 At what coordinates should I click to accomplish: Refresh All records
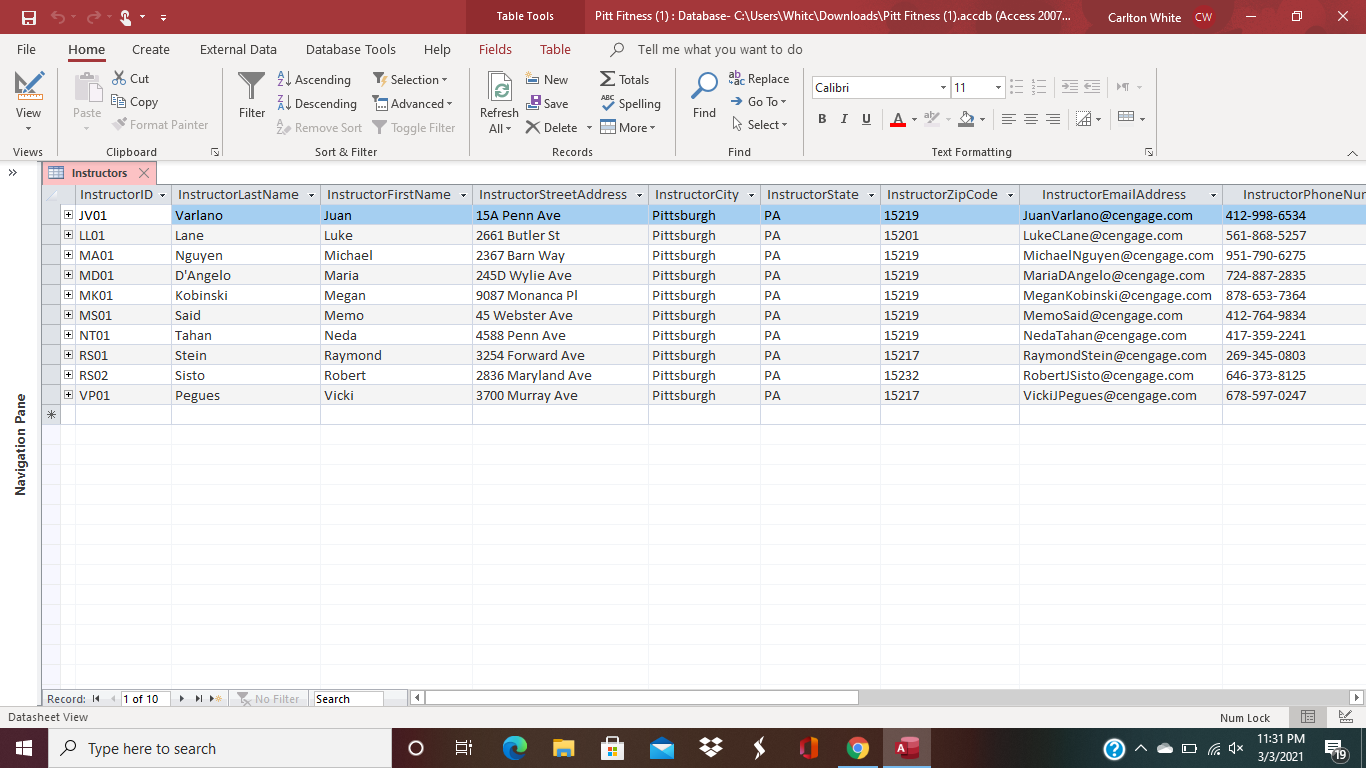pyautogui.click(x=498, y=100)
